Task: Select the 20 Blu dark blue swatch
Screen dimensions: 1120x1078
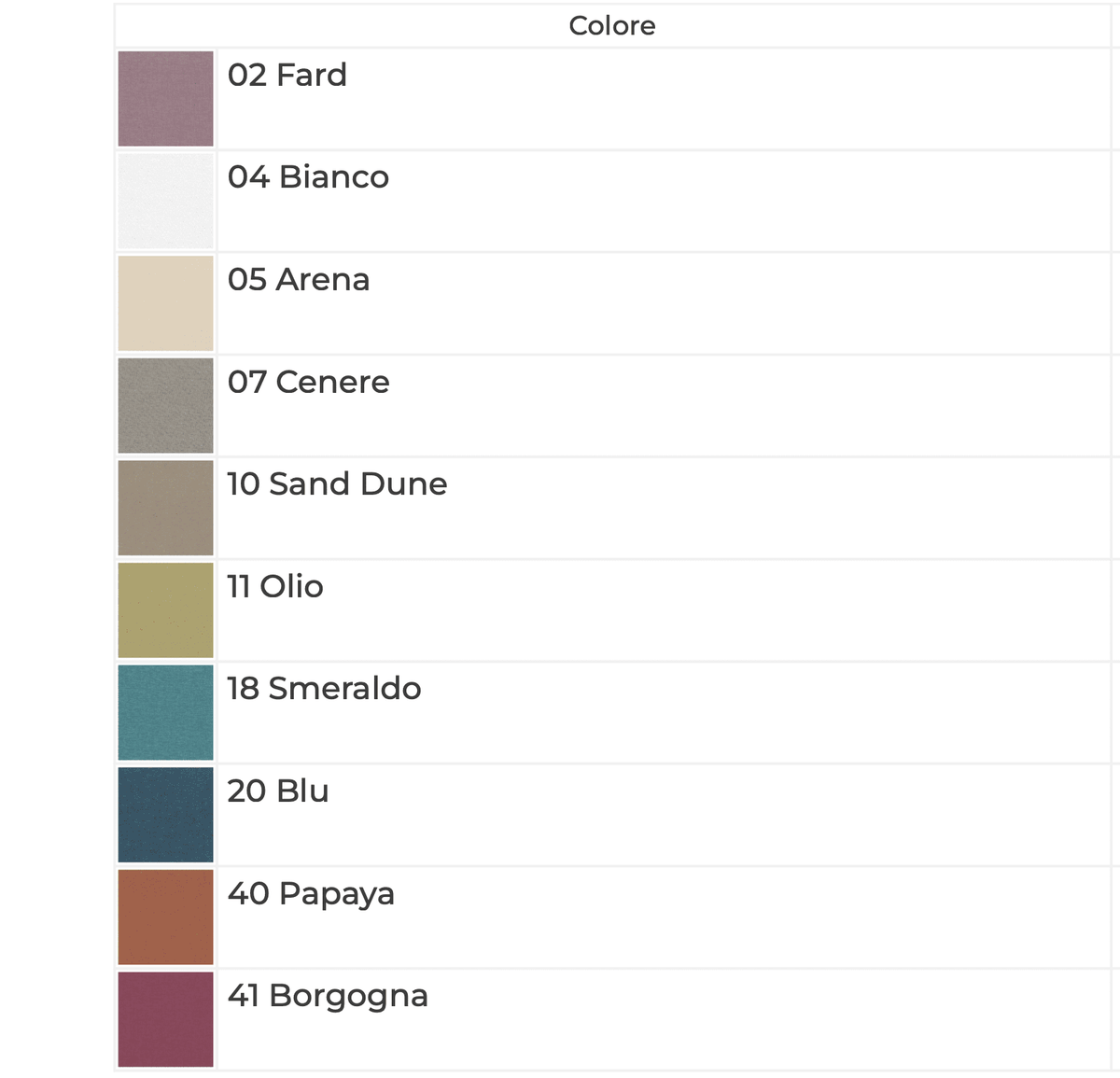Action: coord(165,815)
